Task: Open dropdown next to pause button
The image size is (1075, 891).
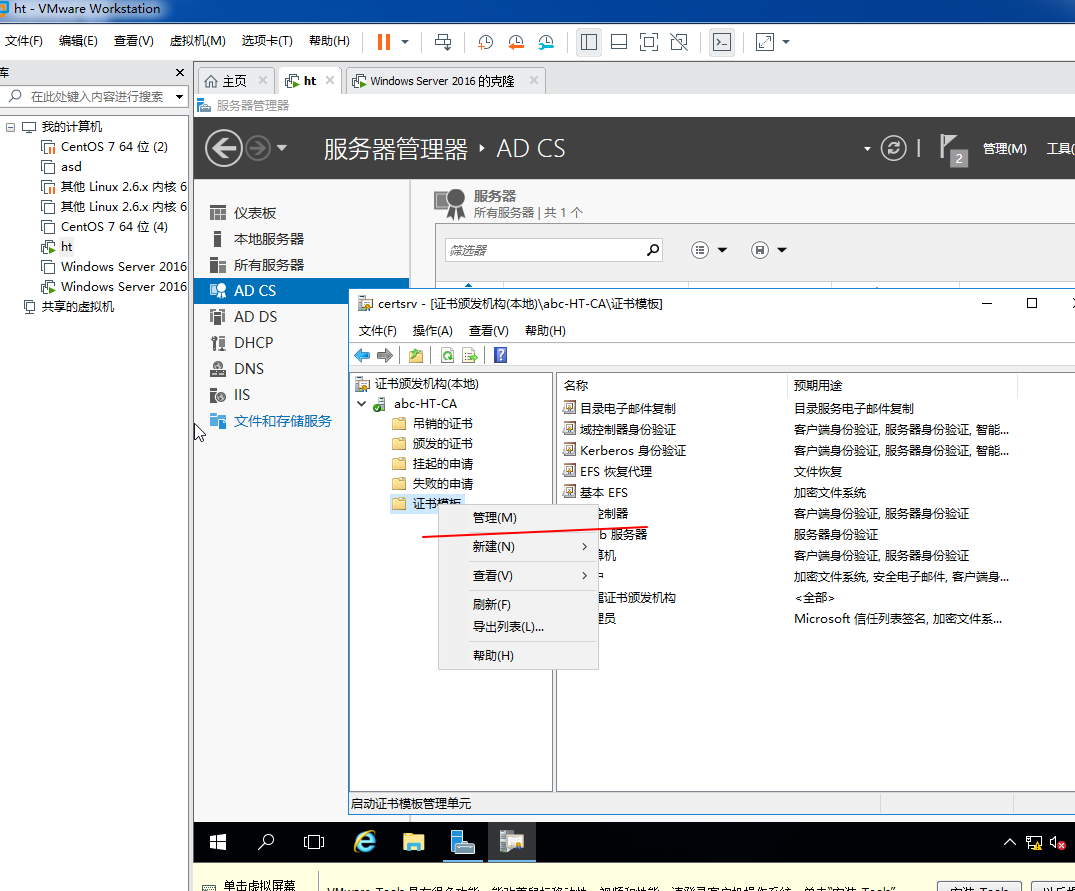Action: pyautogui.click(x=405, y=42)
